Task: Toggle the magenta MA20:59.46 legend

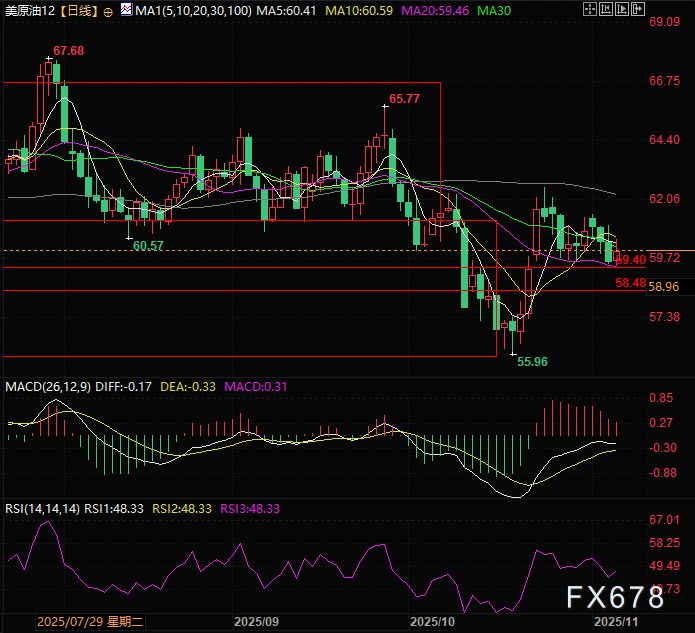Action: pos(440,12)
